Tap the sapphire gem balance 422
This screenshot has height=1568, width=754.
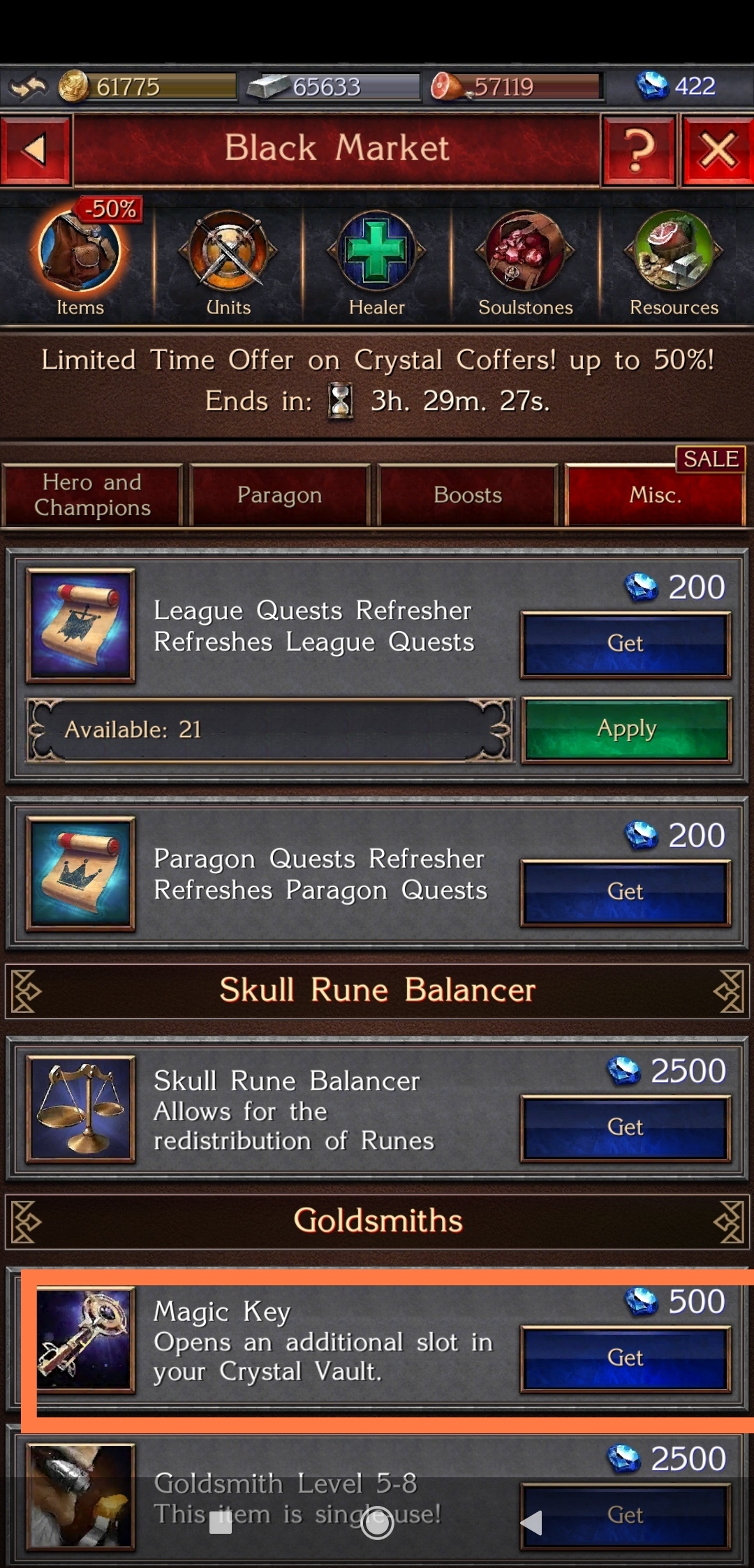tap(676, 87)
